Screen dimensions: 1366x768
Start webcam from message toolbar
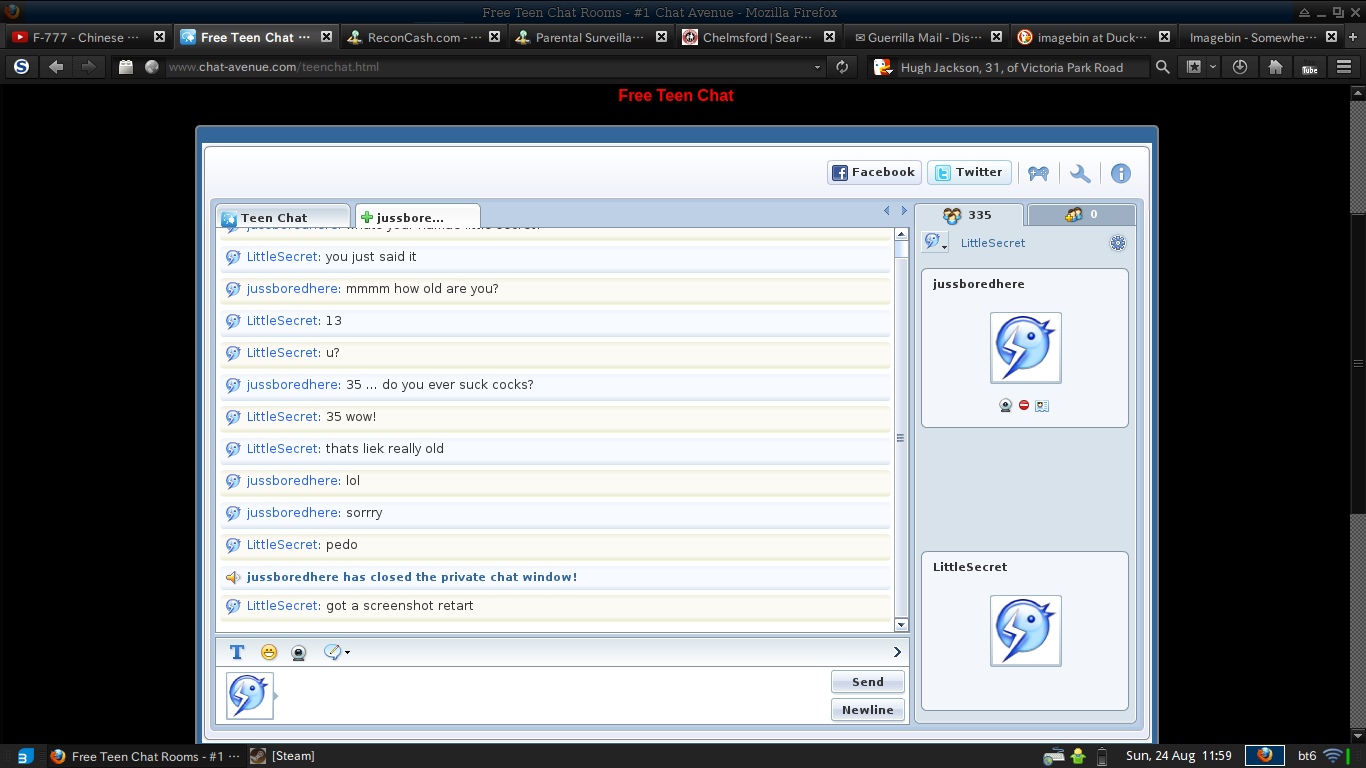click(x=298, y=652)
